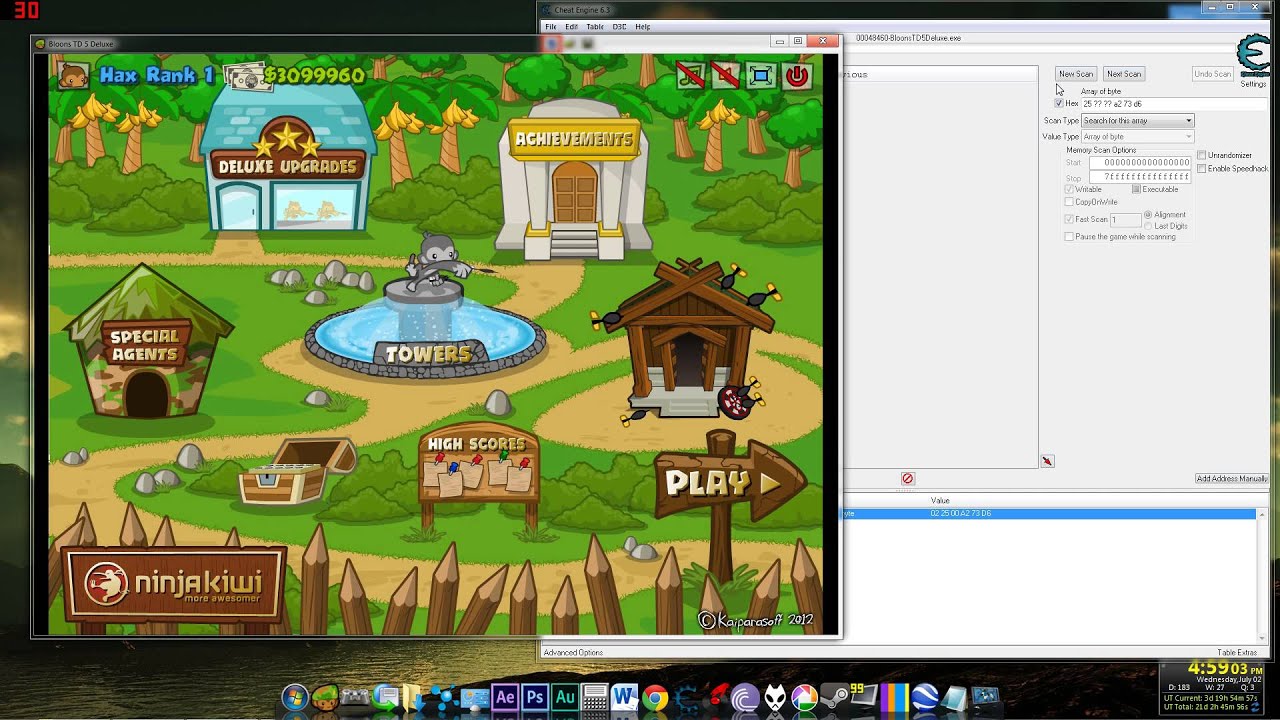Click the red power quit icon
Screen dimensions: 1280x720
click(x=797, y=75)
